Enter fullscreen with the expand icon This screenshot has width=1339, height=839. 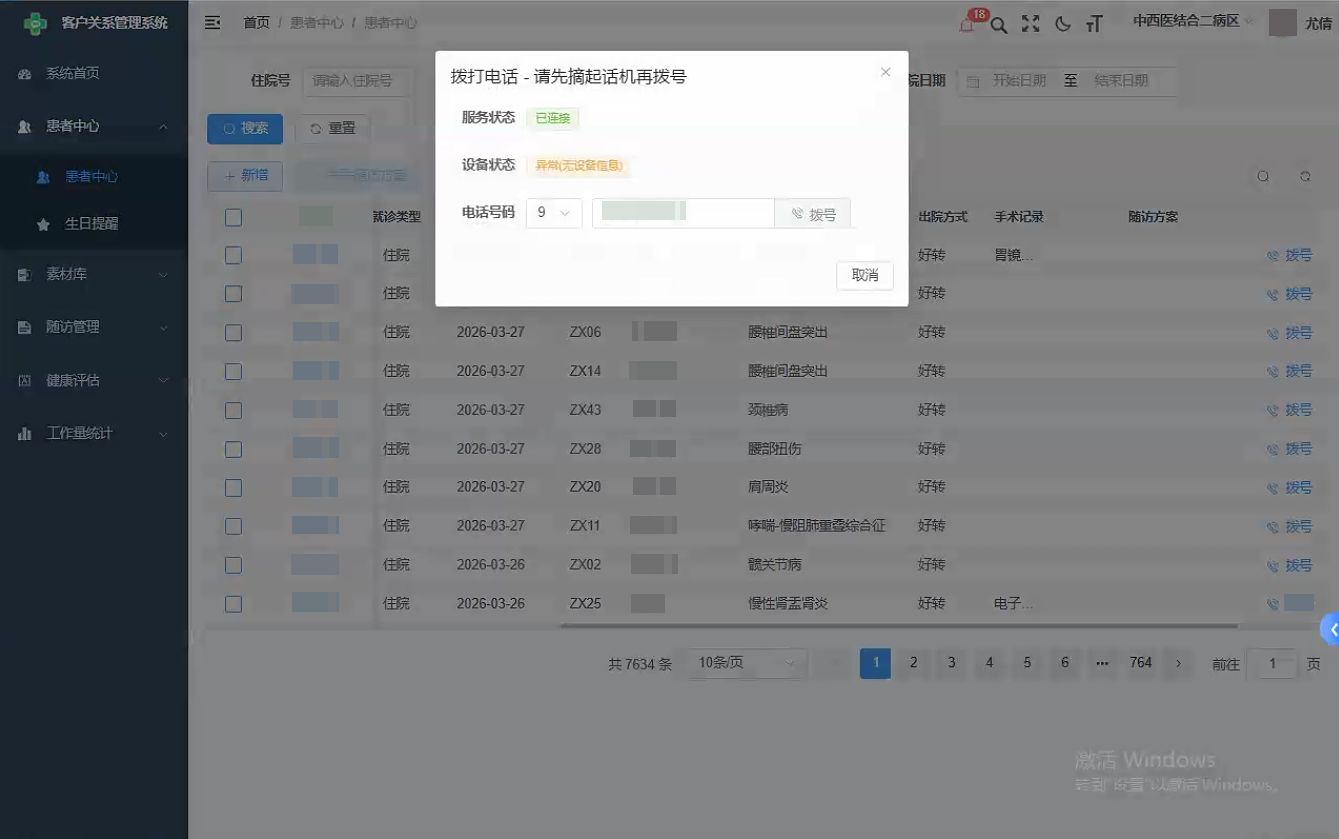1030,23
